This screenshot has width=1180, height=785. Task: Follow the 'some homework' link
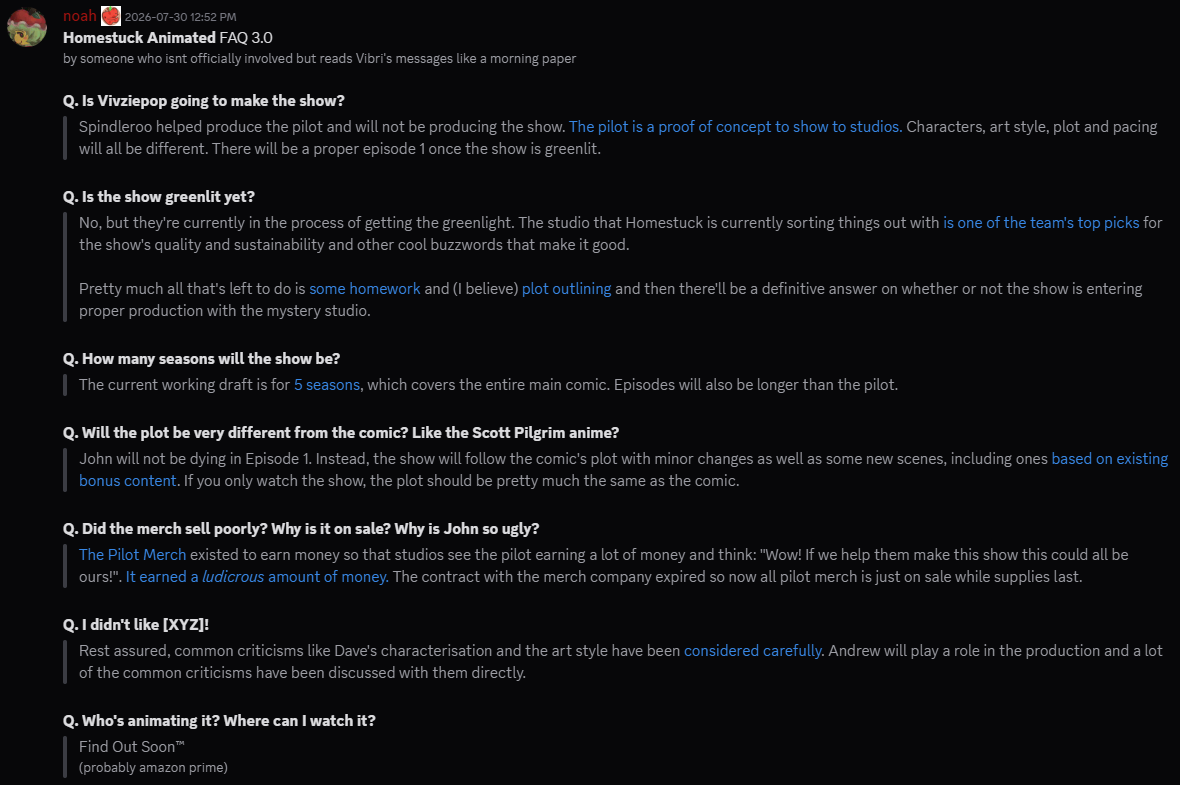click(x=364, y=288)
